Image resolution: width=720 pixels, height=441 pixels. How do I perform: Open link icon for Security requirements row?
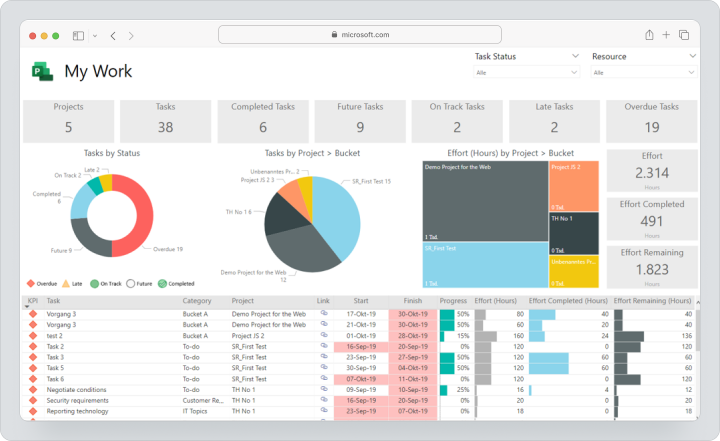(324, 400)
